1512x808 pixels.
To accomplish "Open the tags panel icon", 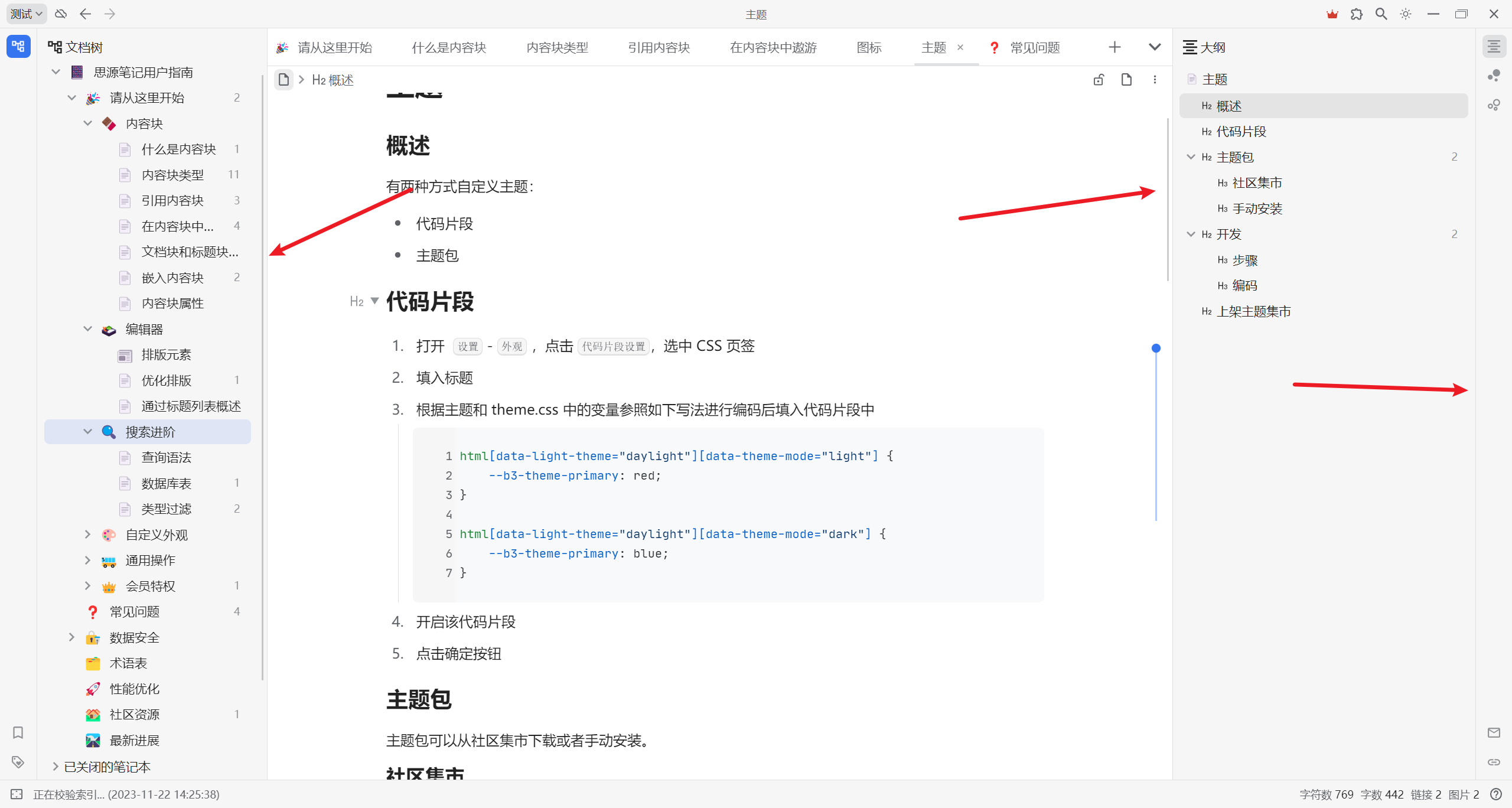I will (18, 762).
